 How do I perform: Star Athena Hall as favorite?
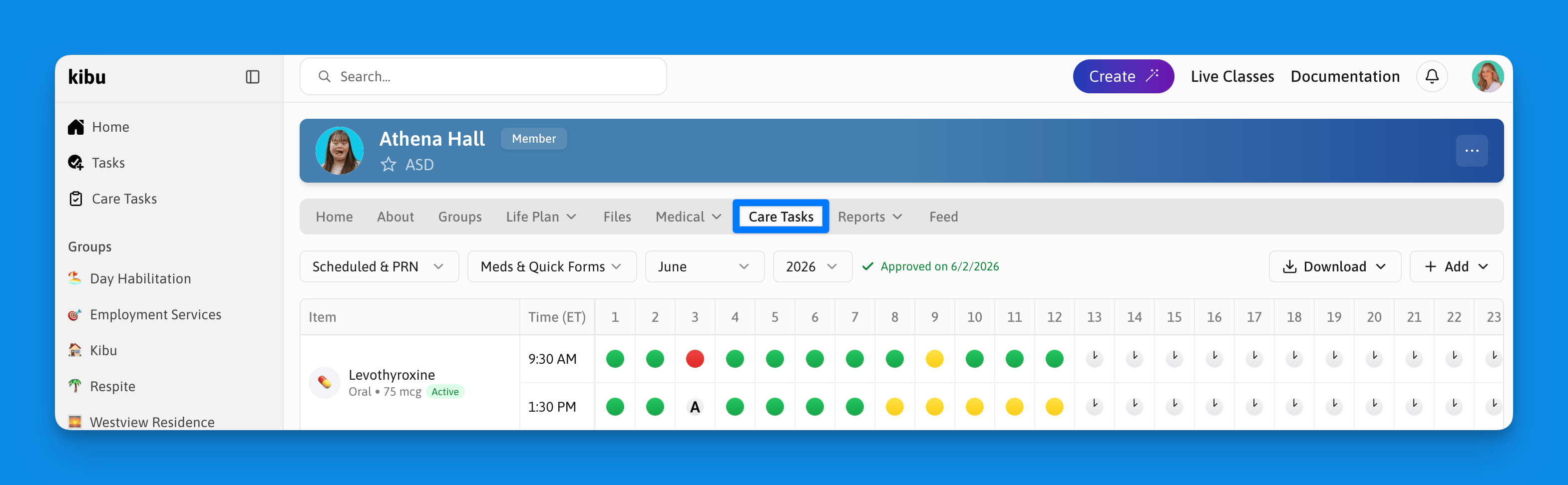click(x=389, y=164)
